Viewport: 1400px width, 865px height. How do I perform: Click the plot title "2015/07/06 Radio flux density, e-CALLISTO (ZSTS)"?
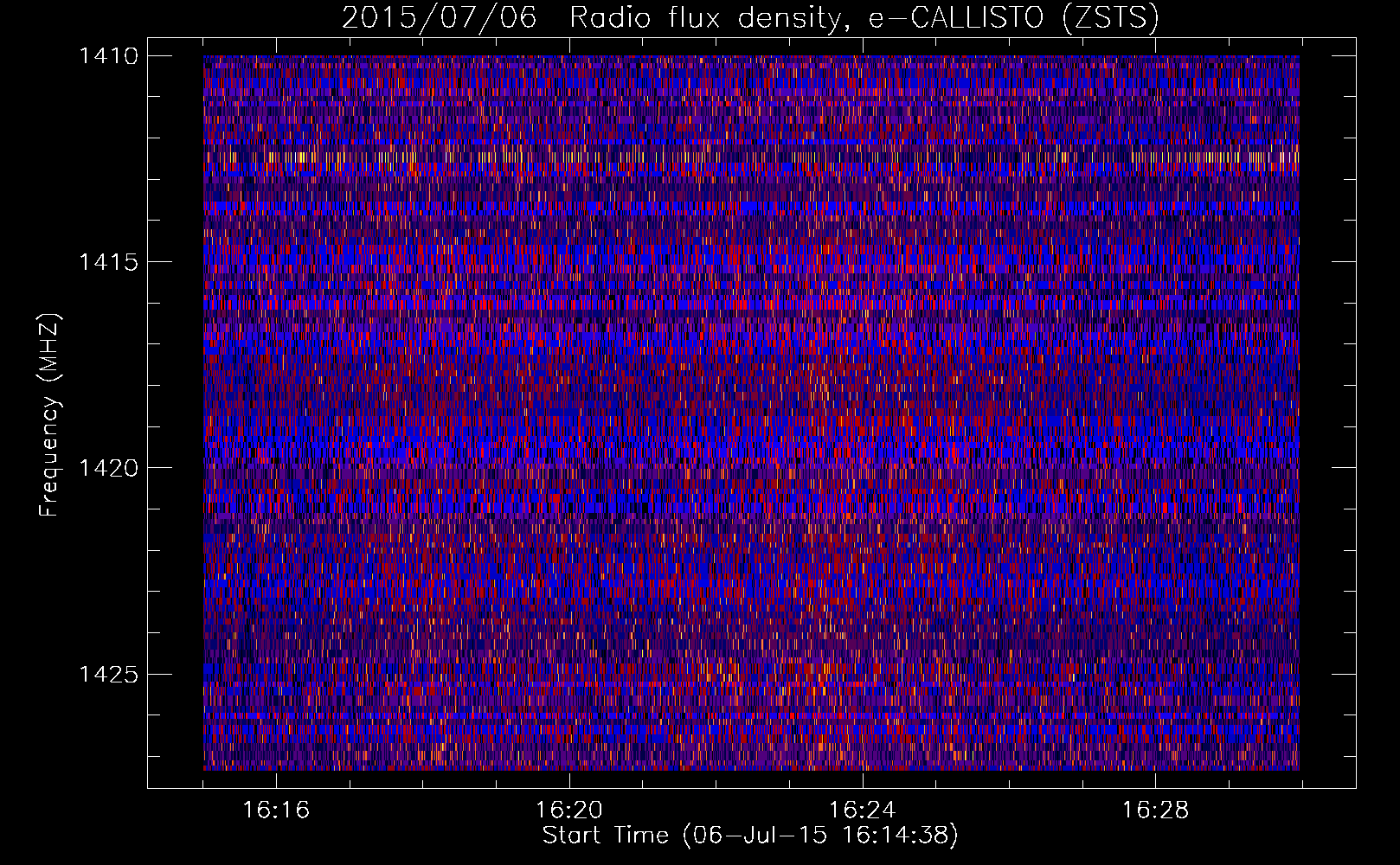pyautogui.click(x=750, y=18)
